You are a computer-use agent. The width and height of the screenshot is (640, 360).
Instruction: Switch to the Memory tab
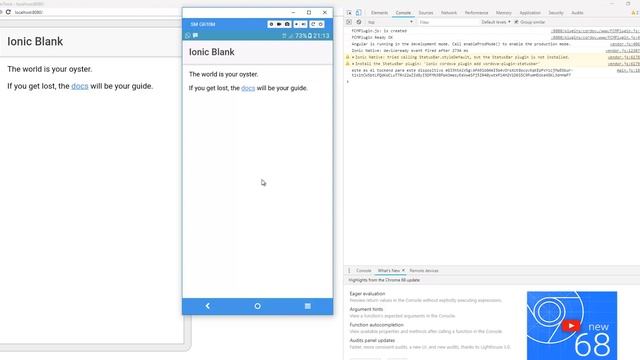click(503, 13)
